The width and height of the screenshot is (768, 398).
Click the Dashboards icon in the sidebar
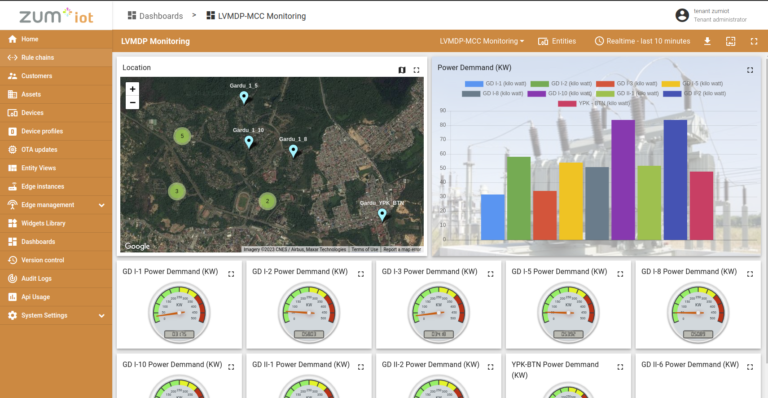pos(12,242)
